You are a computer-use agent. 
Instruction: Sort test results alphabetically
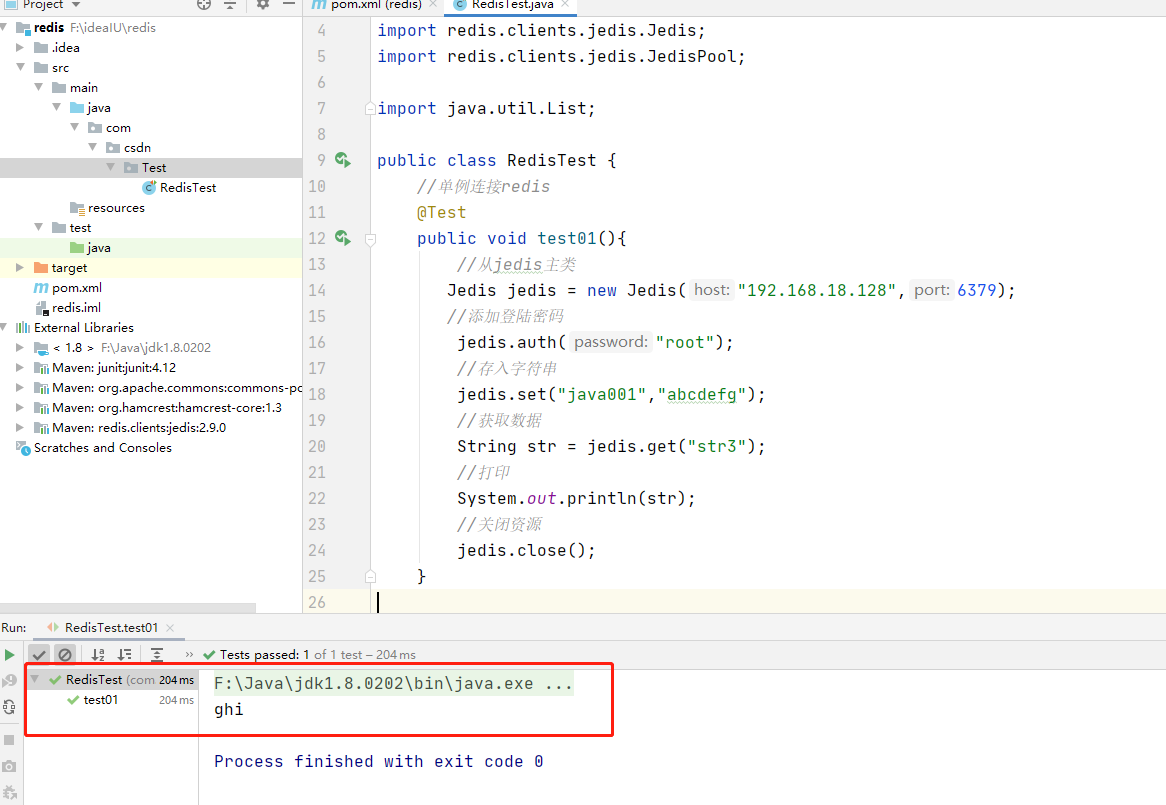tap(98, 655)
